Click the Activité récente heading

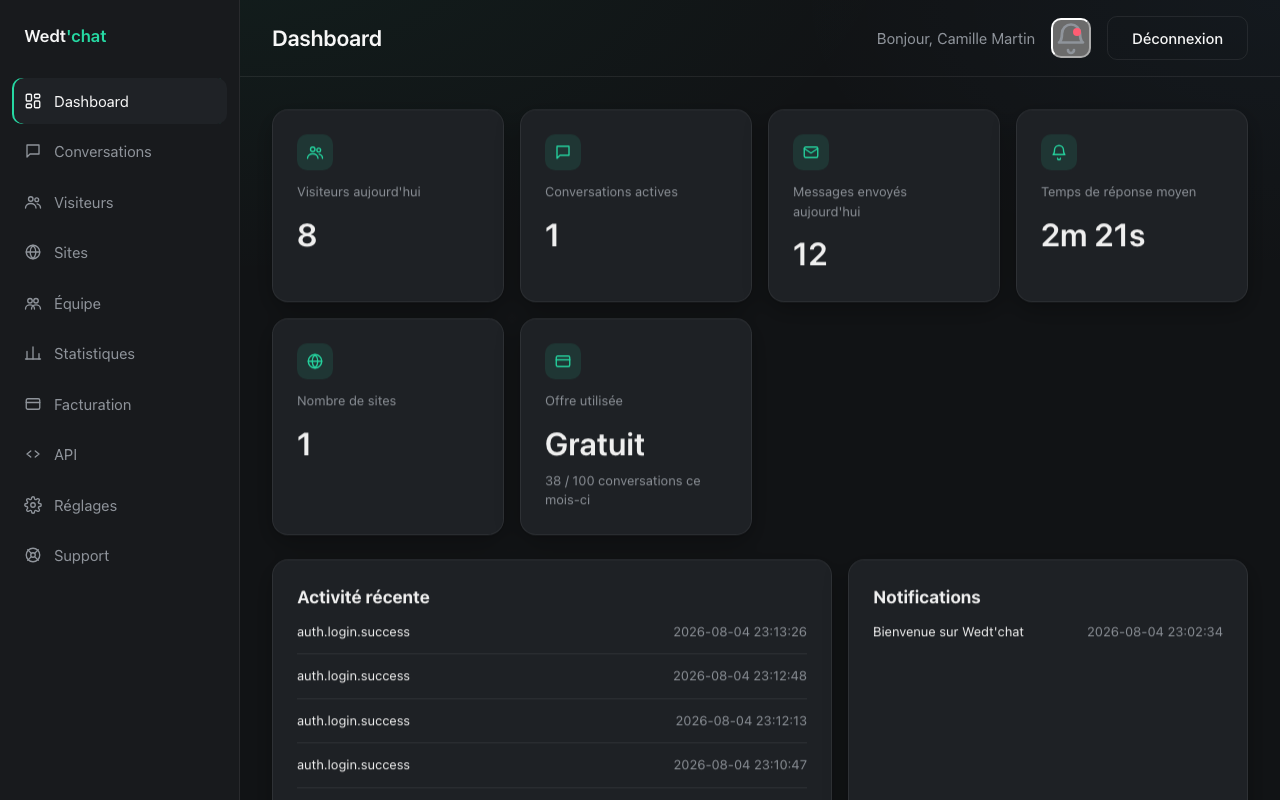tap(363, 597)
